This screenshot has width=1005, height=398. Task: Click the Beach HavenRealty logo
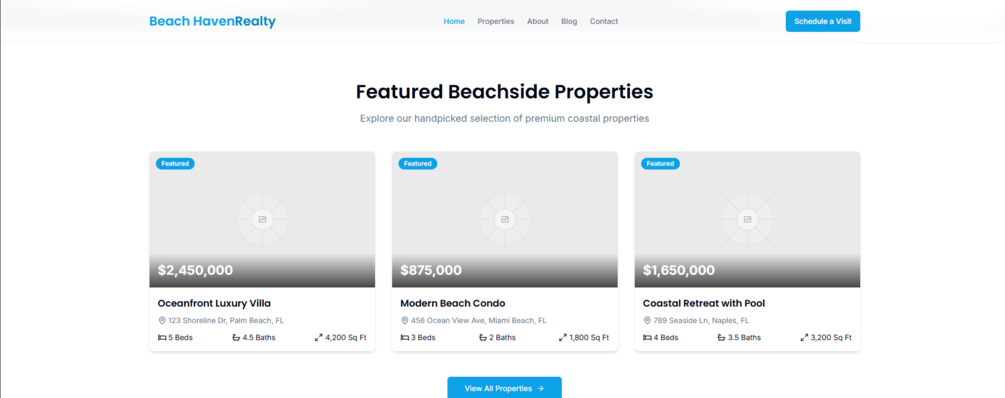pyautogui.click(x=212, y=21)
